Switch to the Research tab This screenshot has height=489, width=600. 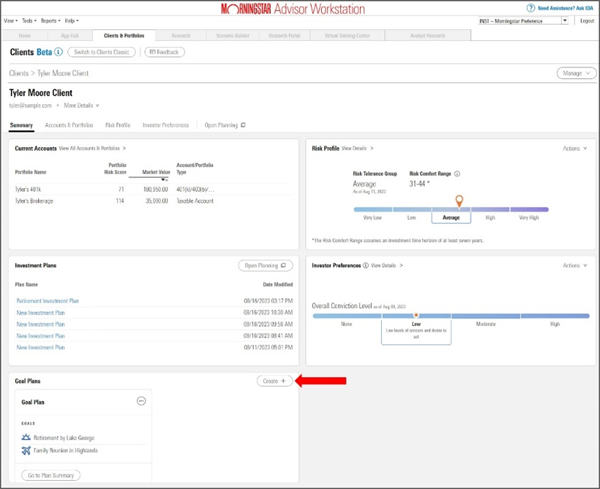pos(181,36)
